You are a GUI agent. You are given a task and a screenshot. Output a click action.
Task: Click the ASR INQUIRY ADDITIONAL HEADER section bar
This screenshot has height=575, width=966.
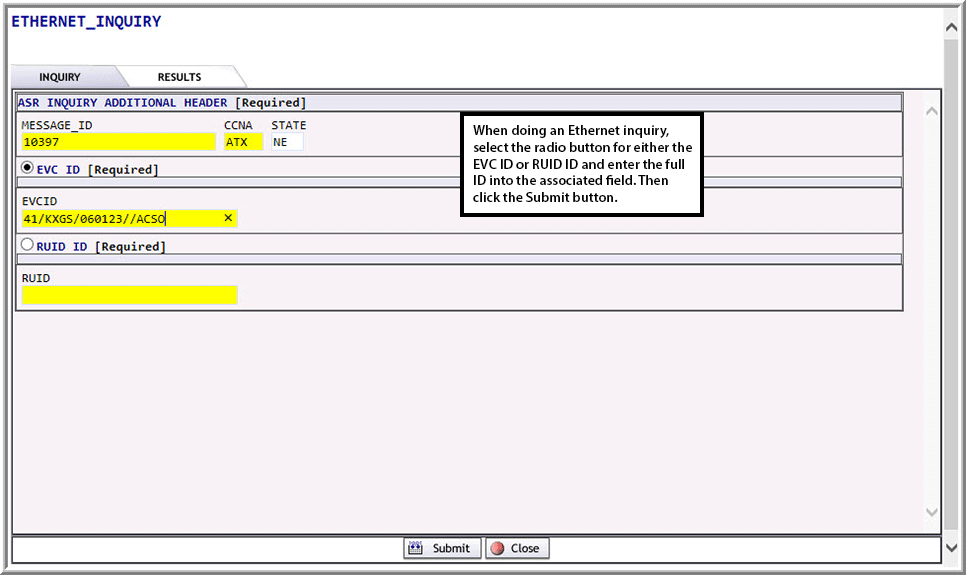click(x=460, y=102)
